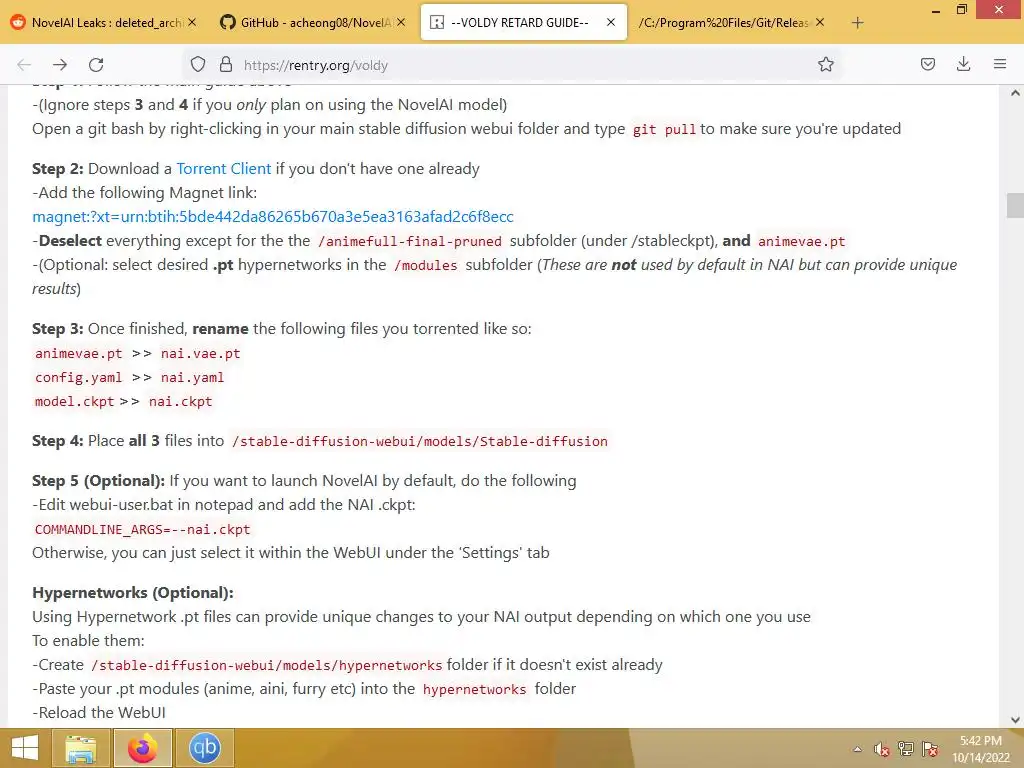Screen dimensions: 1024x768
Task: Reload the current page
Action: (96, 65)
